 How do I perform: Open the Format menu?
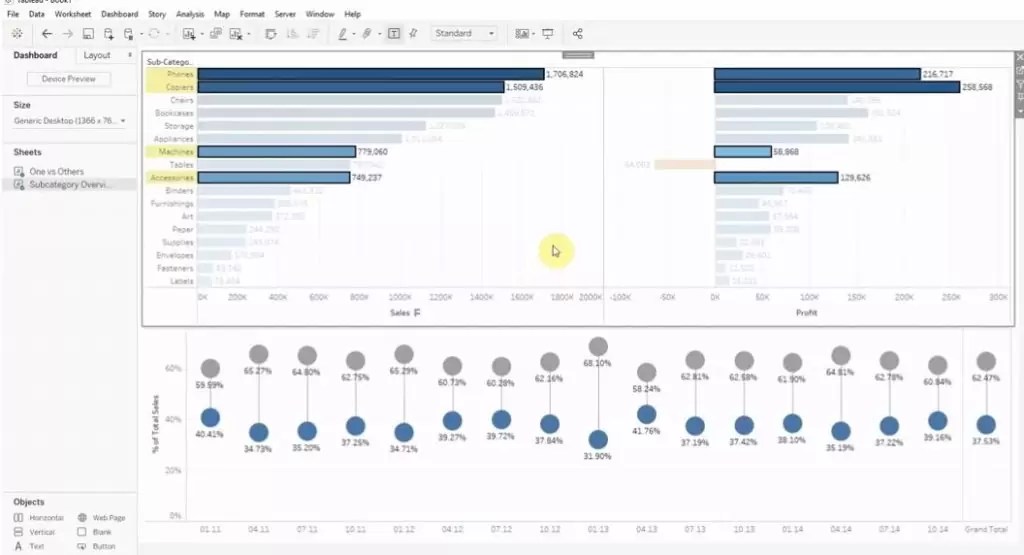click(x=252, y=14)
